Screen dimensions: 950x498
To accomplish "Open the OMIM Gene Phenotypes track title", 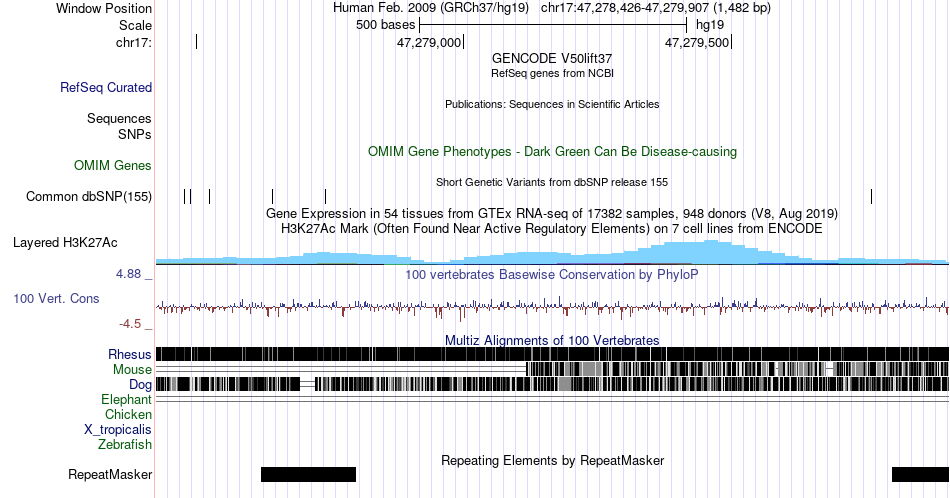I will (x=552, y=151).
